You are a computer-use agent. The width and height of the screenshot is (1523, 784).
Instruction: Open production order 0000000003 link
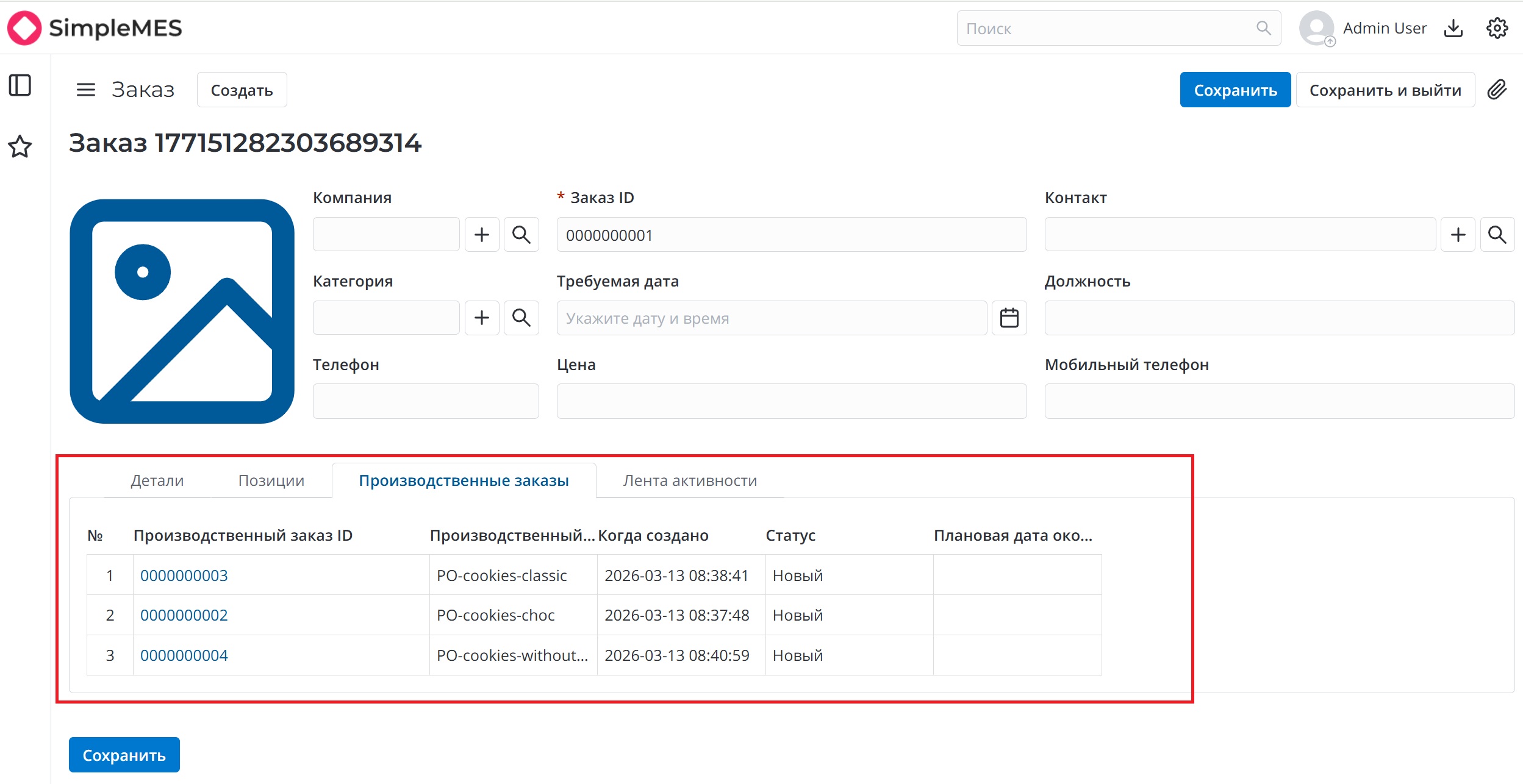pyautogui.click(x=184, y=576)
